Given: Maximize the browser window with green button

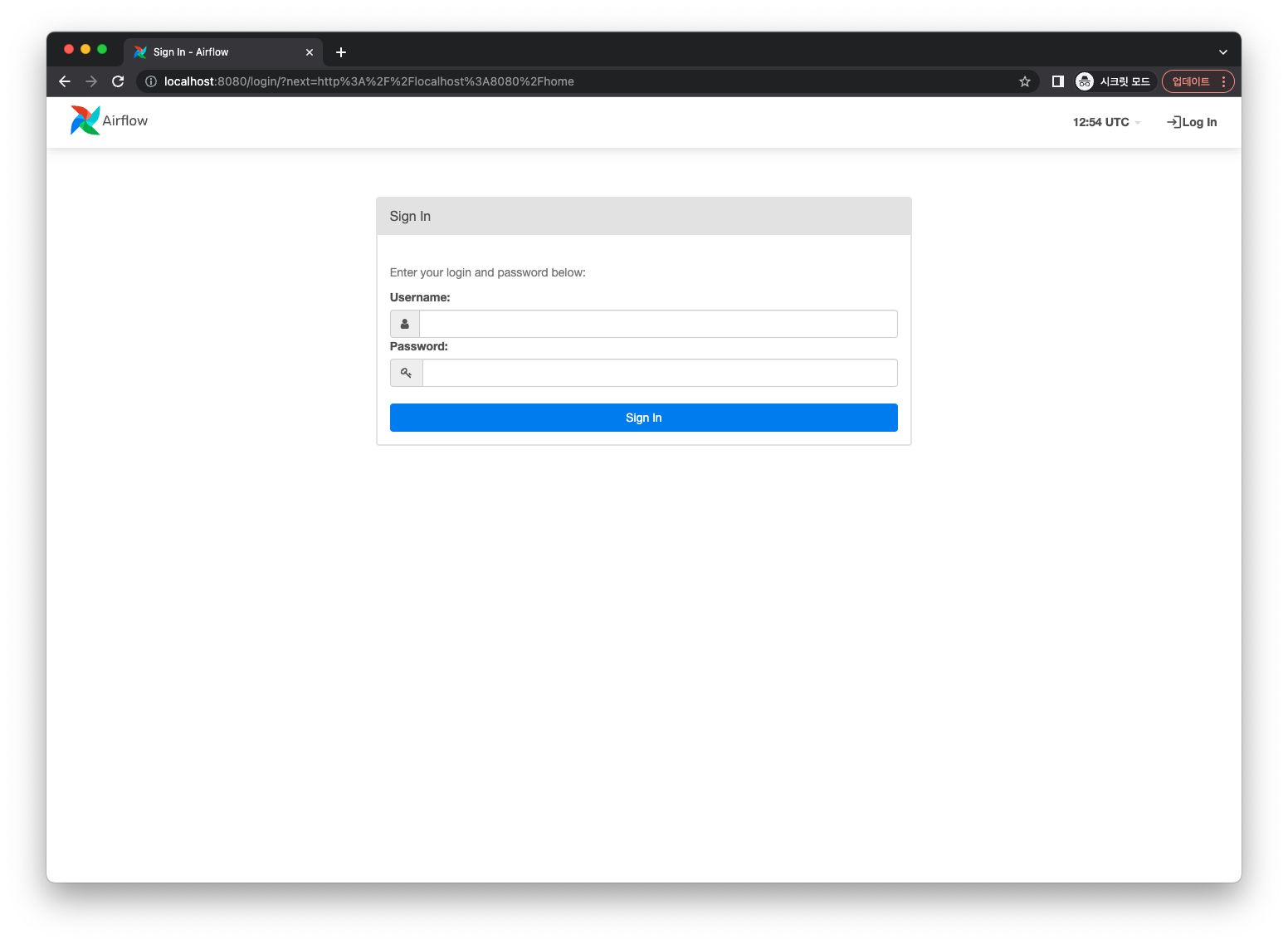Looking at the screenshot, I should (102, 49).
